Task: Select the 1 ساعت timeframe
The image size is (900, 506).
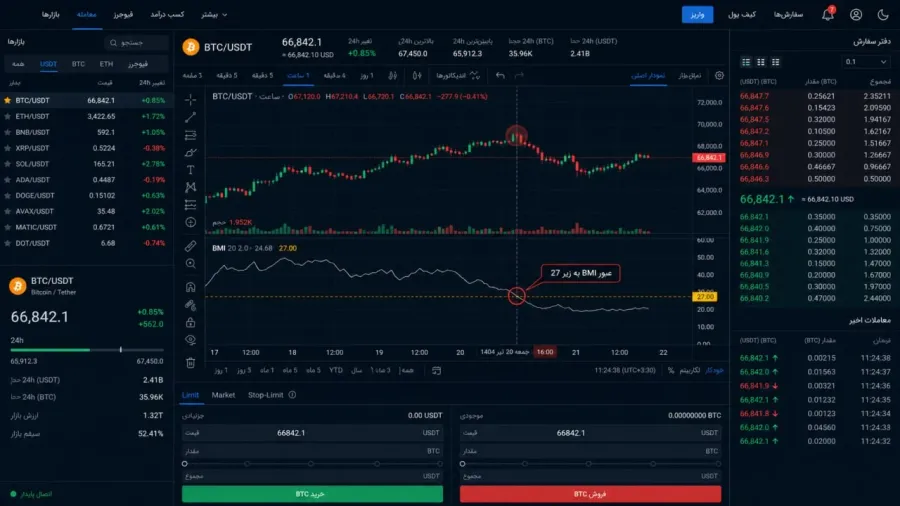Action: point(298,76)
